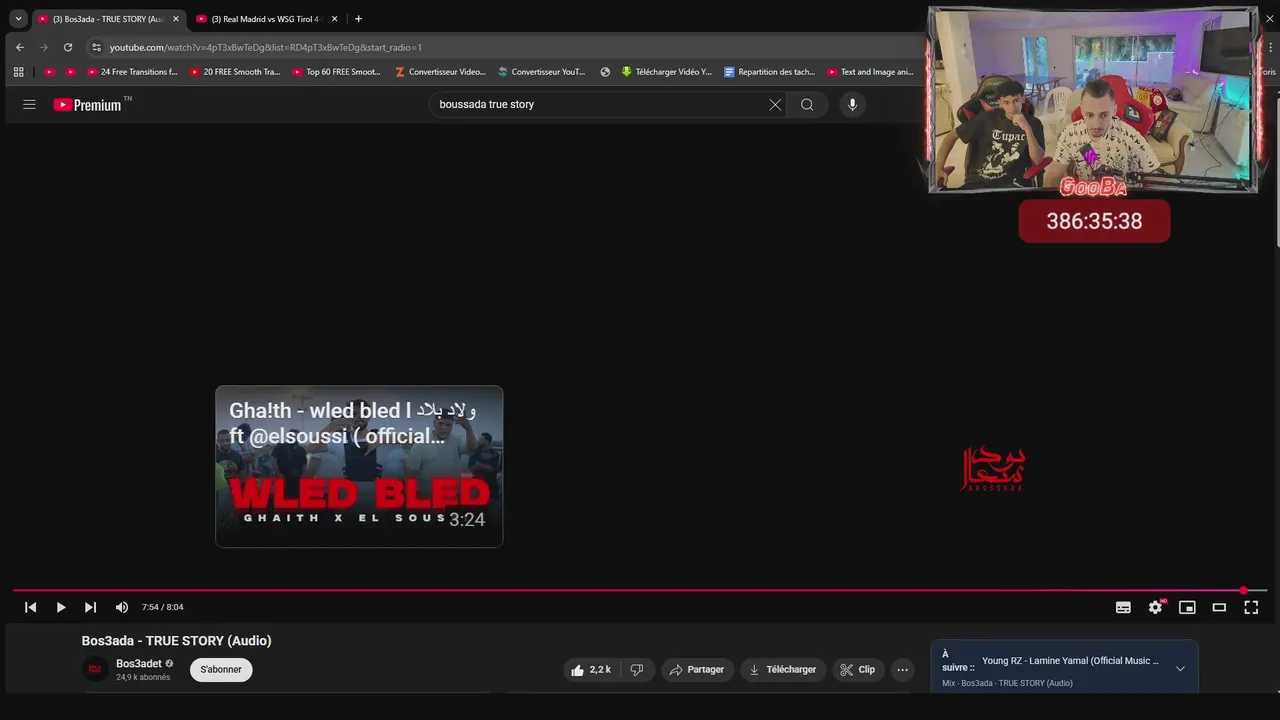The image size is (1280, 720).
Task: Start voice search with microphone
Action: 852,104
